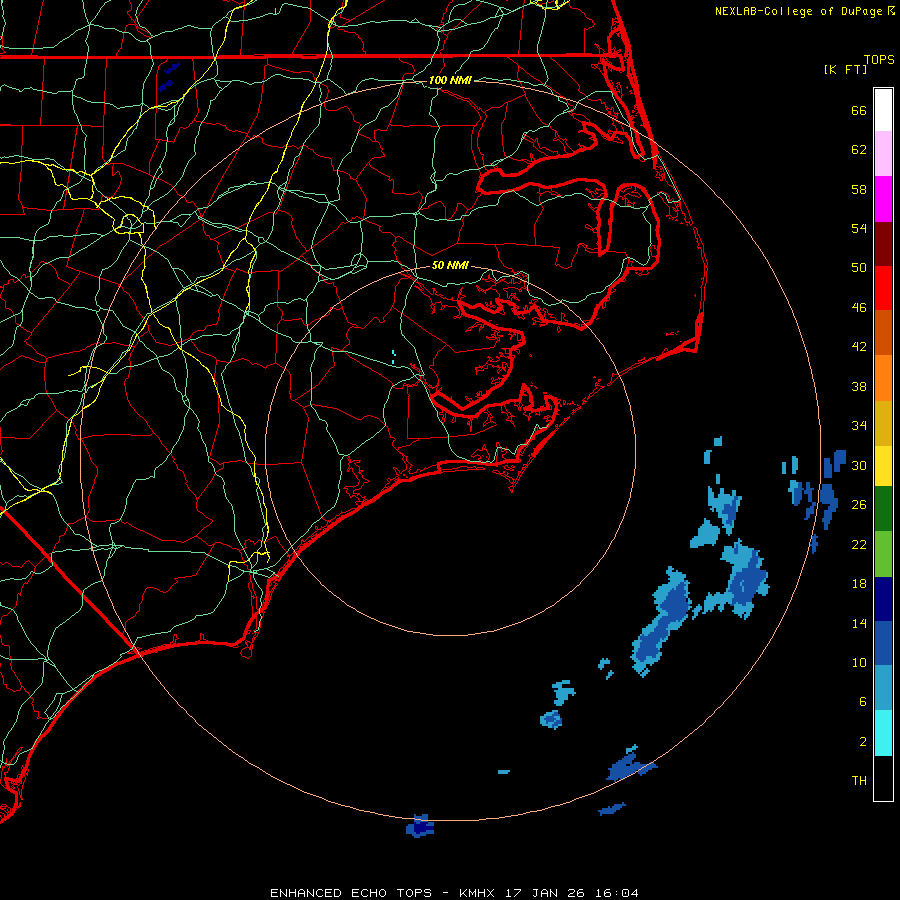Click the KMHX radar station identifier
This screenshot has width=900, height=900.
click(479, 893)
